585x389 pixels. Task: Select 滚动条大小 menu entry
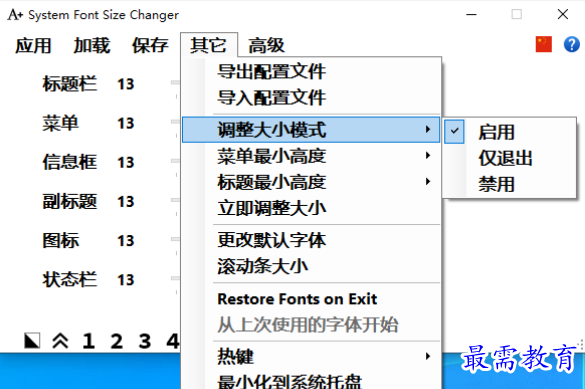pyautogui.click(x=311, y=266)
